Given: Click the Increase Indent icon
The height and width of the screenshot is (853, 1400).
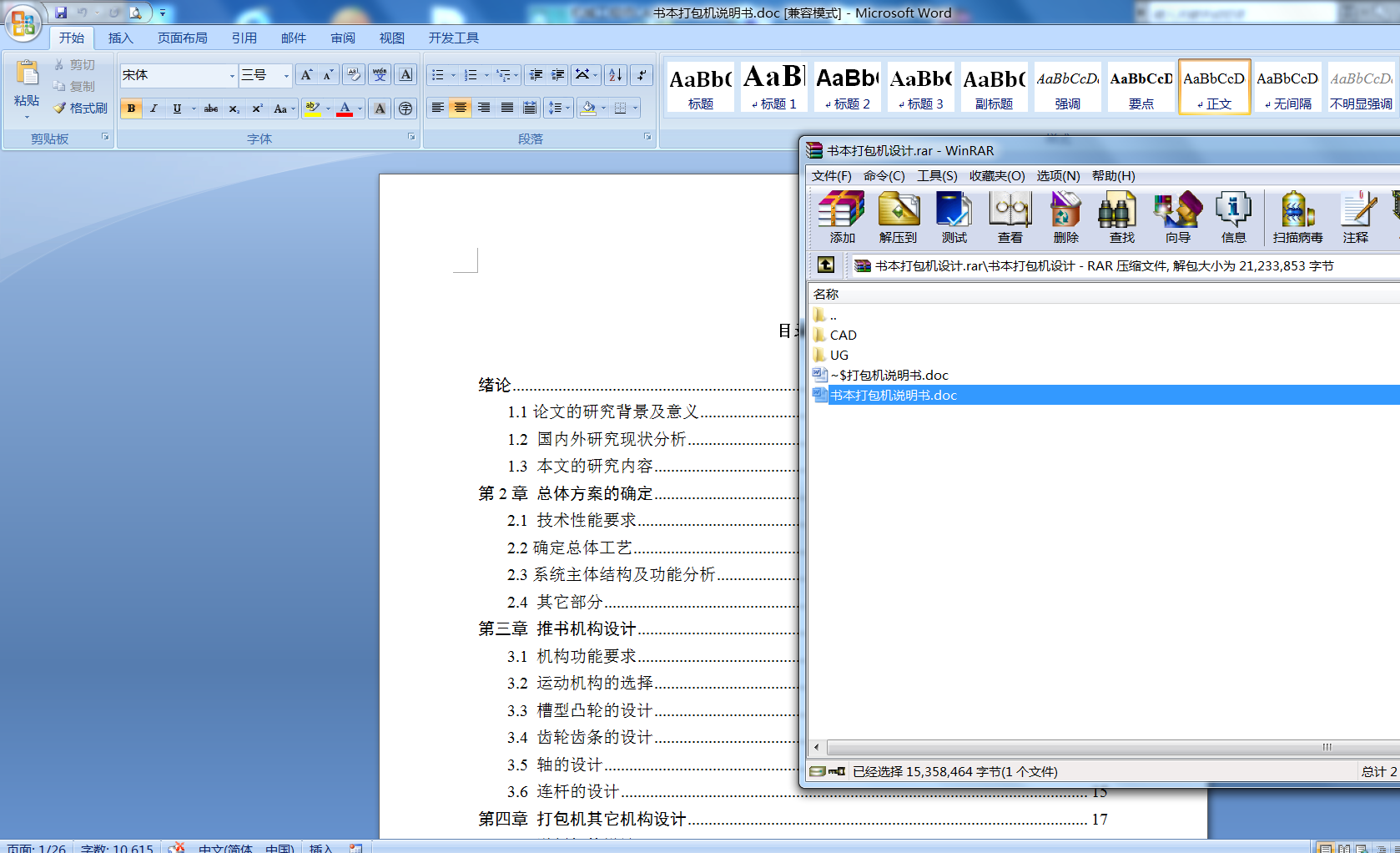Looking at the screenshot, I should [x=558, y=75].
